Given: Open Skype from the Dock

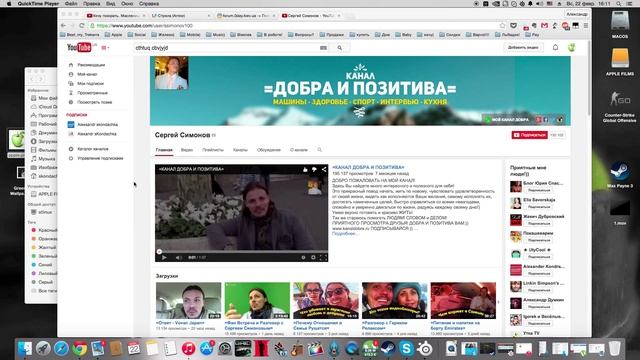Looking at the screenshot, I should coord(406,348).
